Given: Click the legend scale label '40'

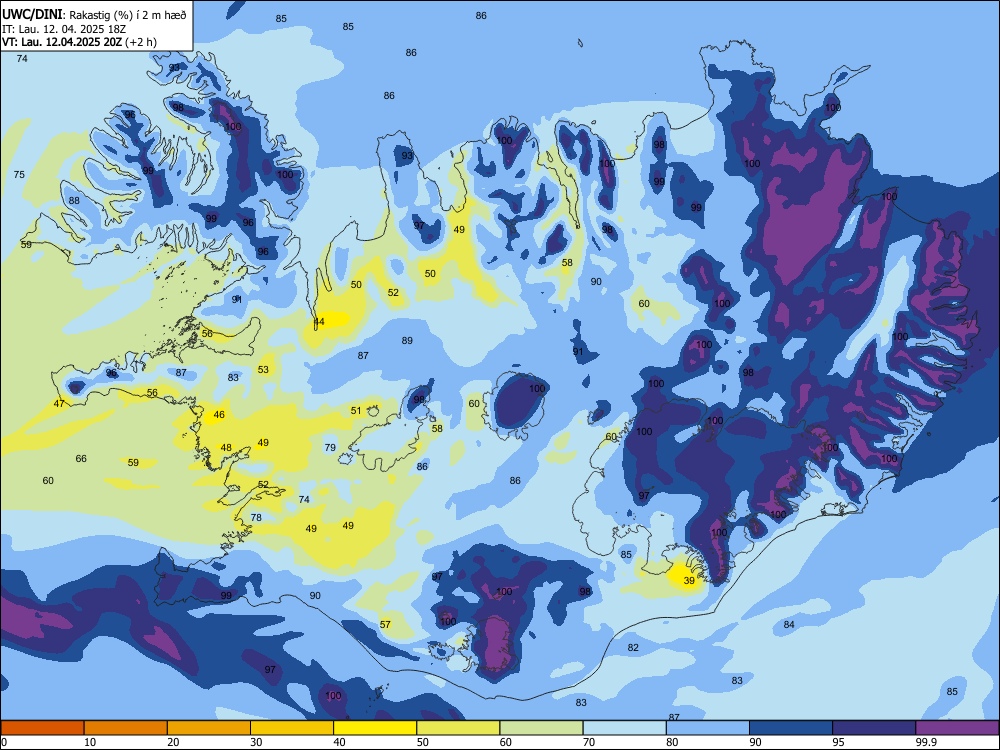Looking at the screenshot, I should point(339,742).
